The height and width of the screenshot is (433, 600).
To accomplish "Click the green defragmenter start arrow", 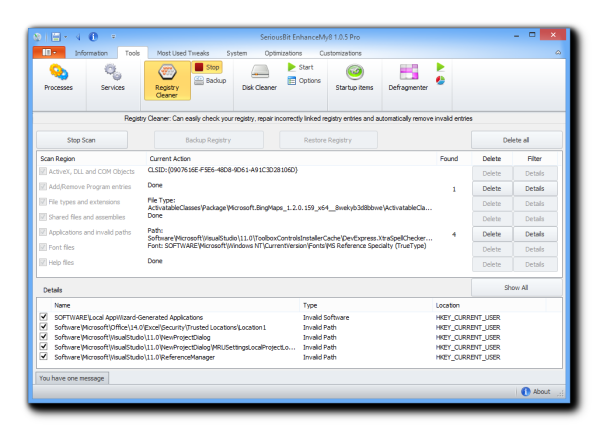I will [x=440, y=67].
